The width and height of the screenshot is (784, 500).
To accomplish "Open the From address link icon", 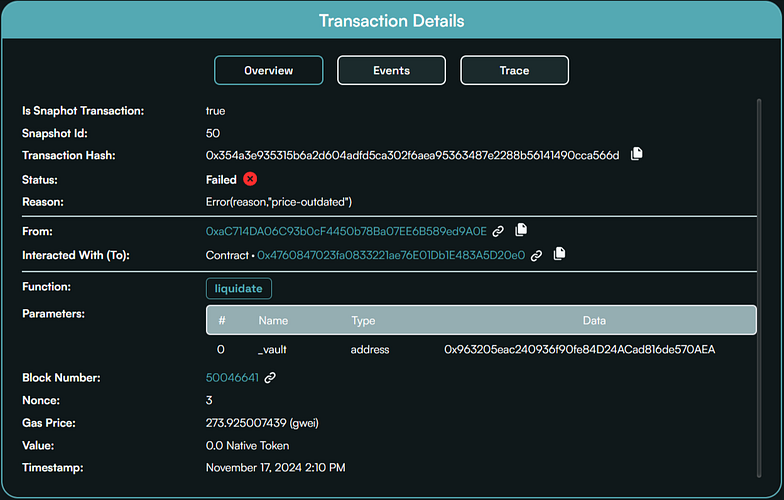I will pyautogui.click(x=498, y=232).
